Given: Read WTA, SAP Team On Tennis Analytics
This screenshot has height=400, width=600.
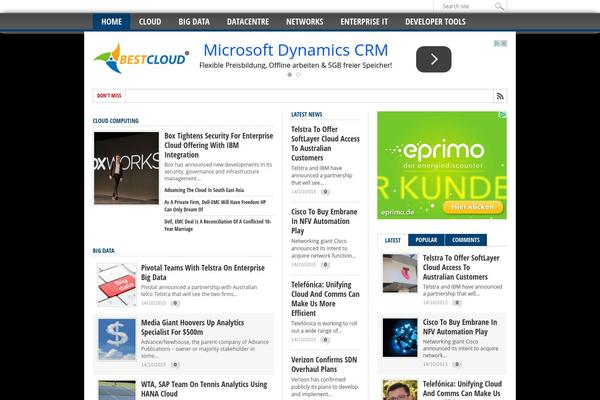Looking at the screenshot, I should click(x=204, y=389).
